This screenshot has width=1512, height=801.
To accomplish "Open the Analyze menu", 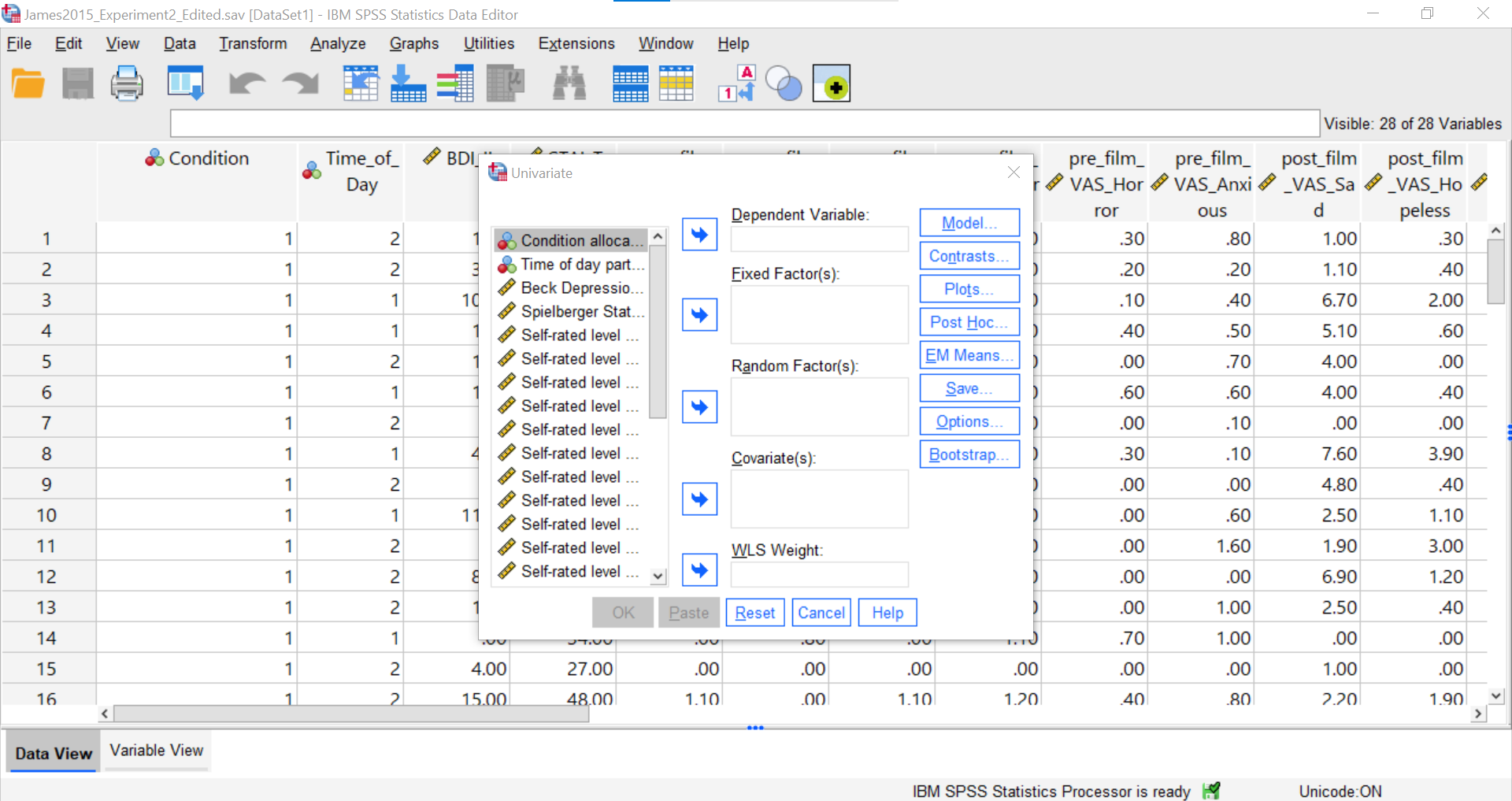I will pyautogui.click(x=338, y=44).
